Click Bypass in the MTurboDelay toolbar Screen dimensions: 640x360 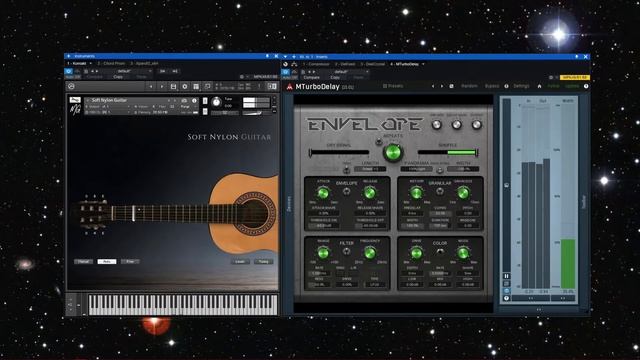pyautogui.click(x=492, y=86)
